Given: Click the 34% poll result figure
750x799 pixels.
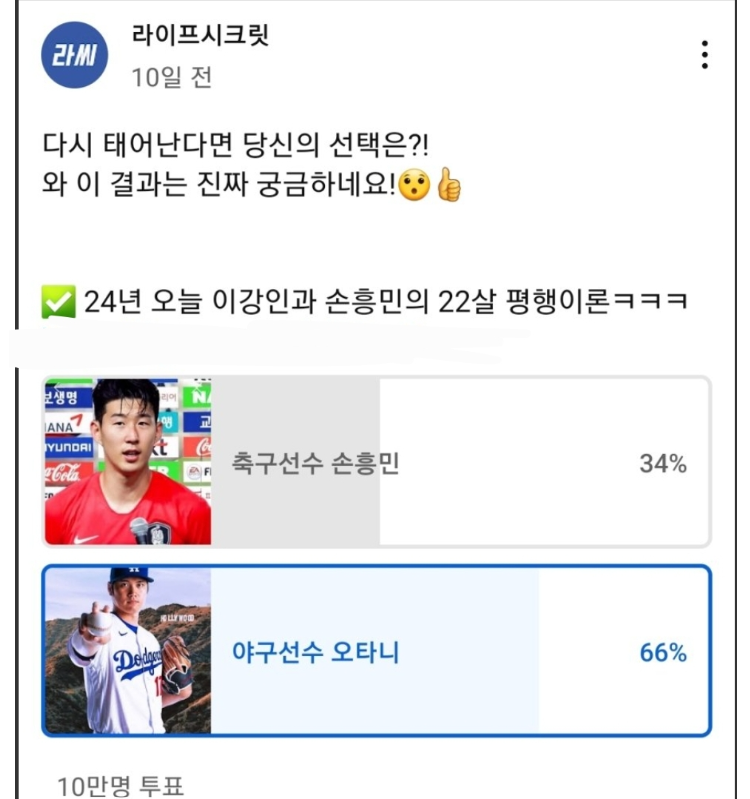Looking at the screenshot, I should coord(663,464).
